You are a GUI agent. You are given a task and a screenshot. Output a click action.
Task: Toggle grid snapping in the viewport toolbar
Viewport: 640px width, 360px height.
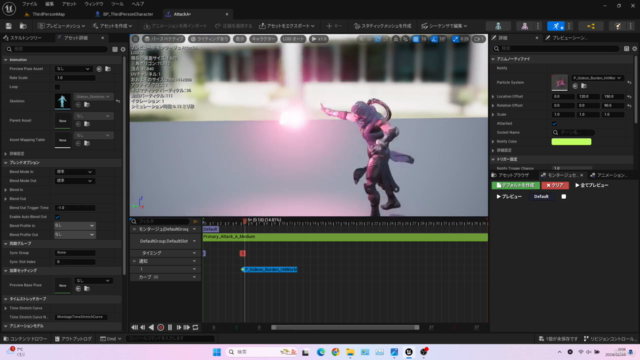416,39
